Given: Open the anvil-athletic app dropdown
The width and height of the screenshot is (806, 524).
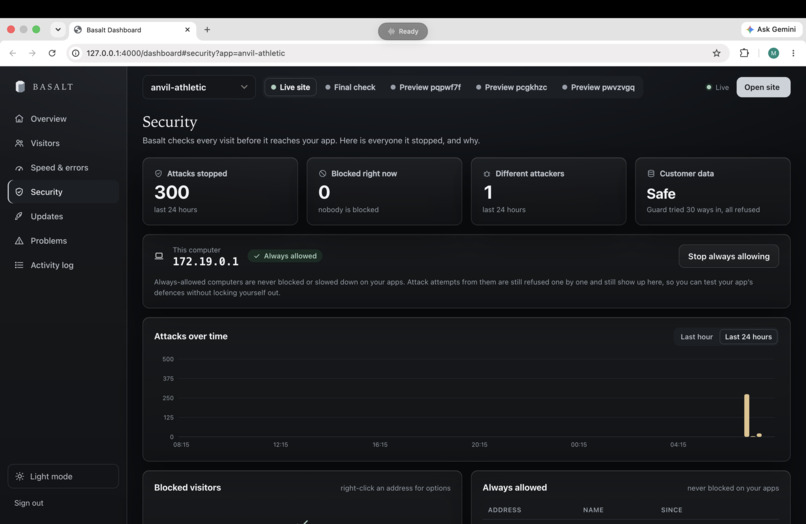Looking at the screenshot, I should click(198, 87).
